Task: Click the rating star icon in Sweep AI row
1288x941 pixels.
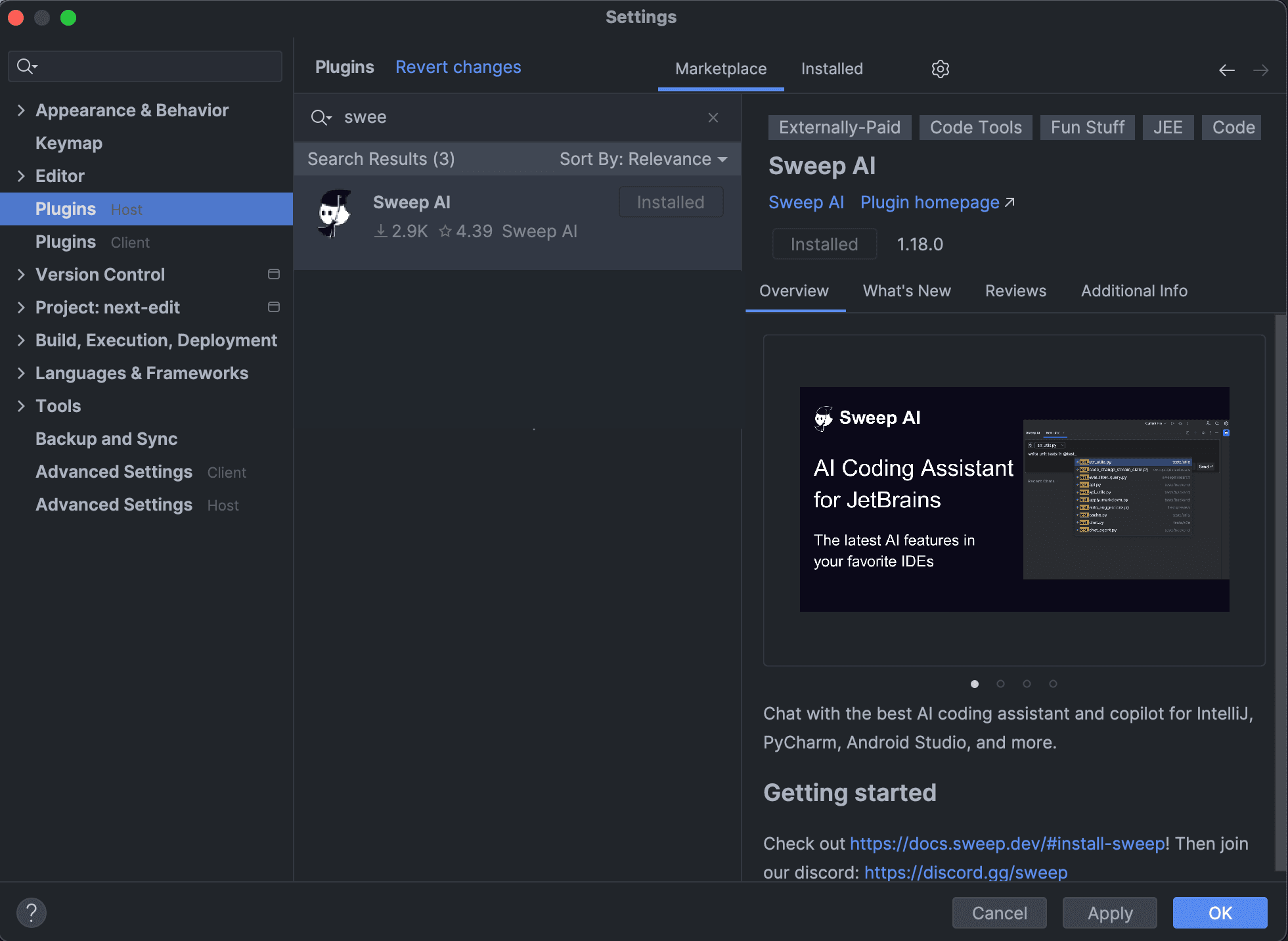Action: (445, 231)
